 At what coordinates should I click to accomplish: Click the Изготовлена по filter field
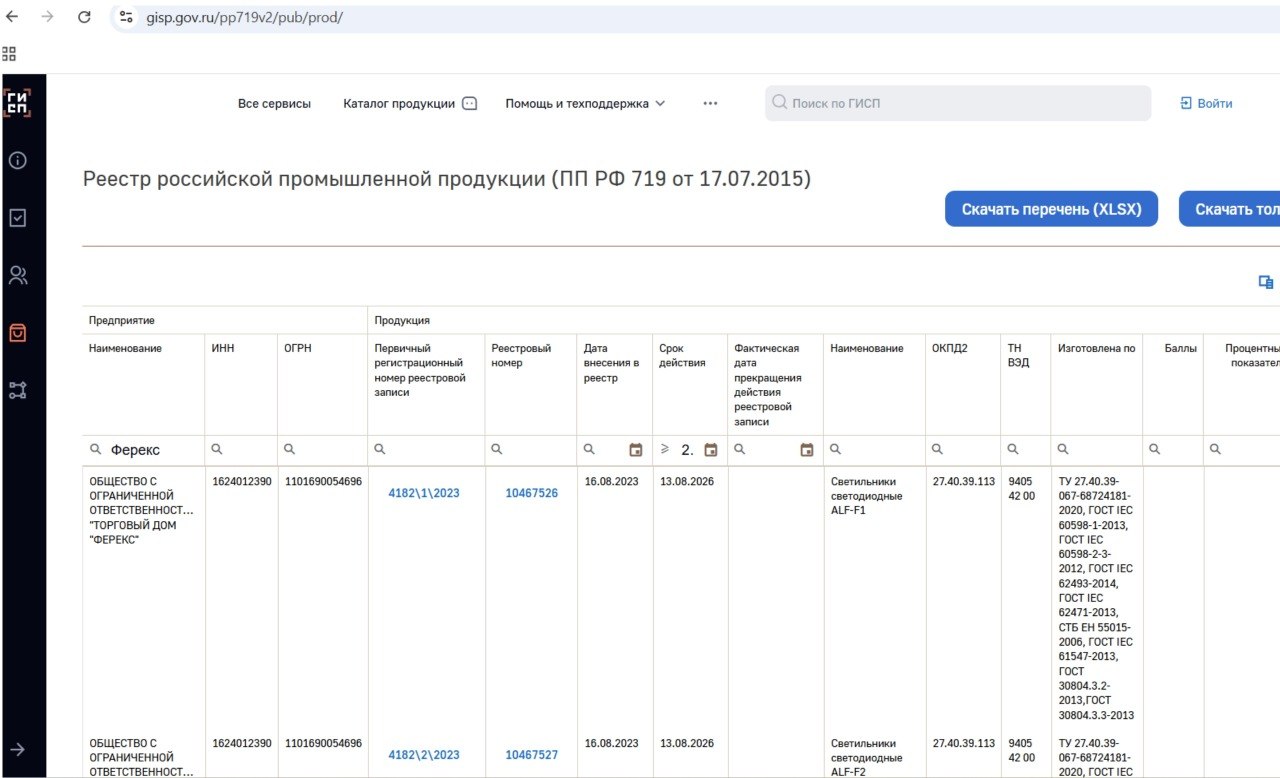pos(1097,450)
